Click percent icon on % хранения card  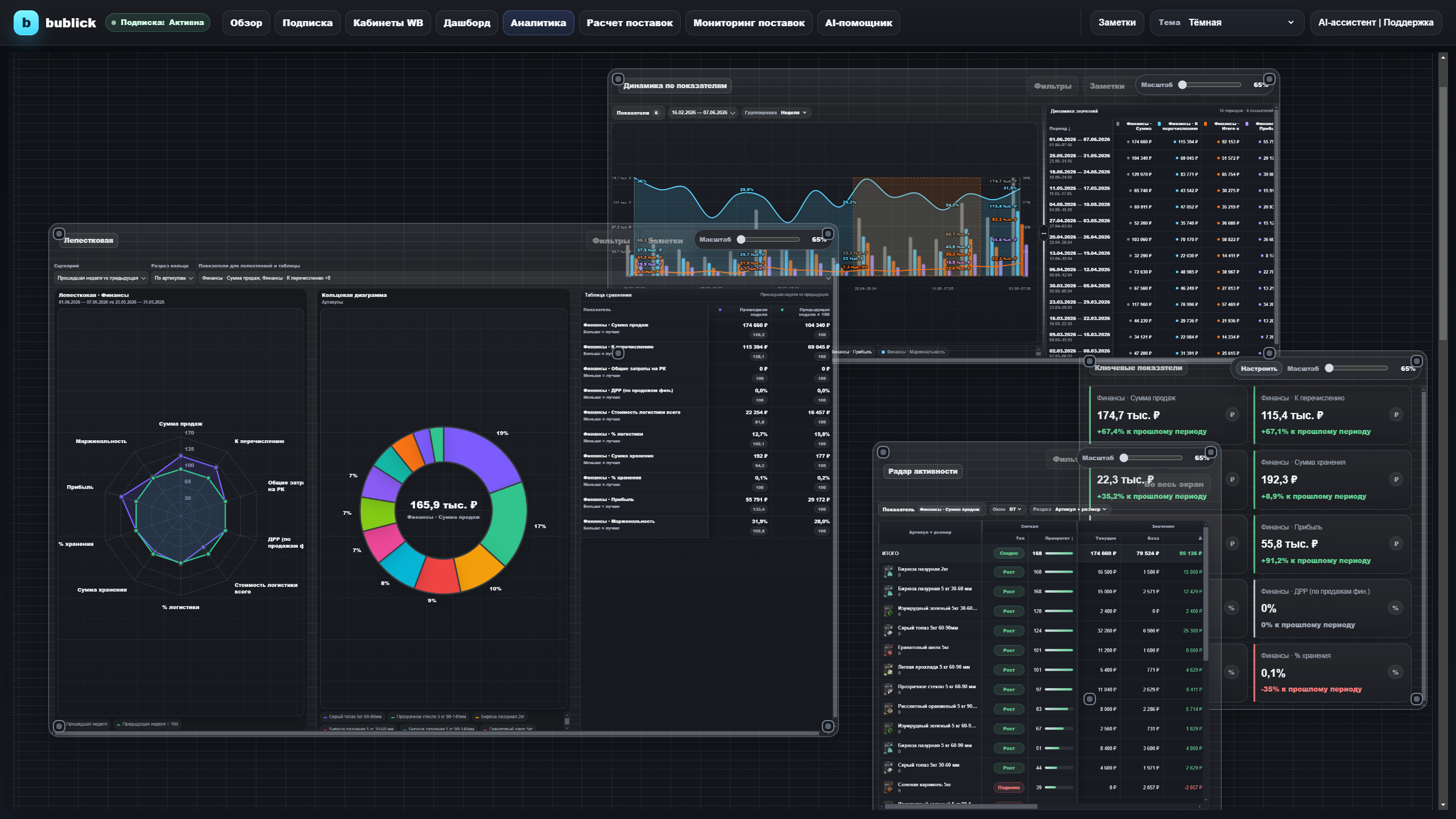click(x=1396, y=672)
